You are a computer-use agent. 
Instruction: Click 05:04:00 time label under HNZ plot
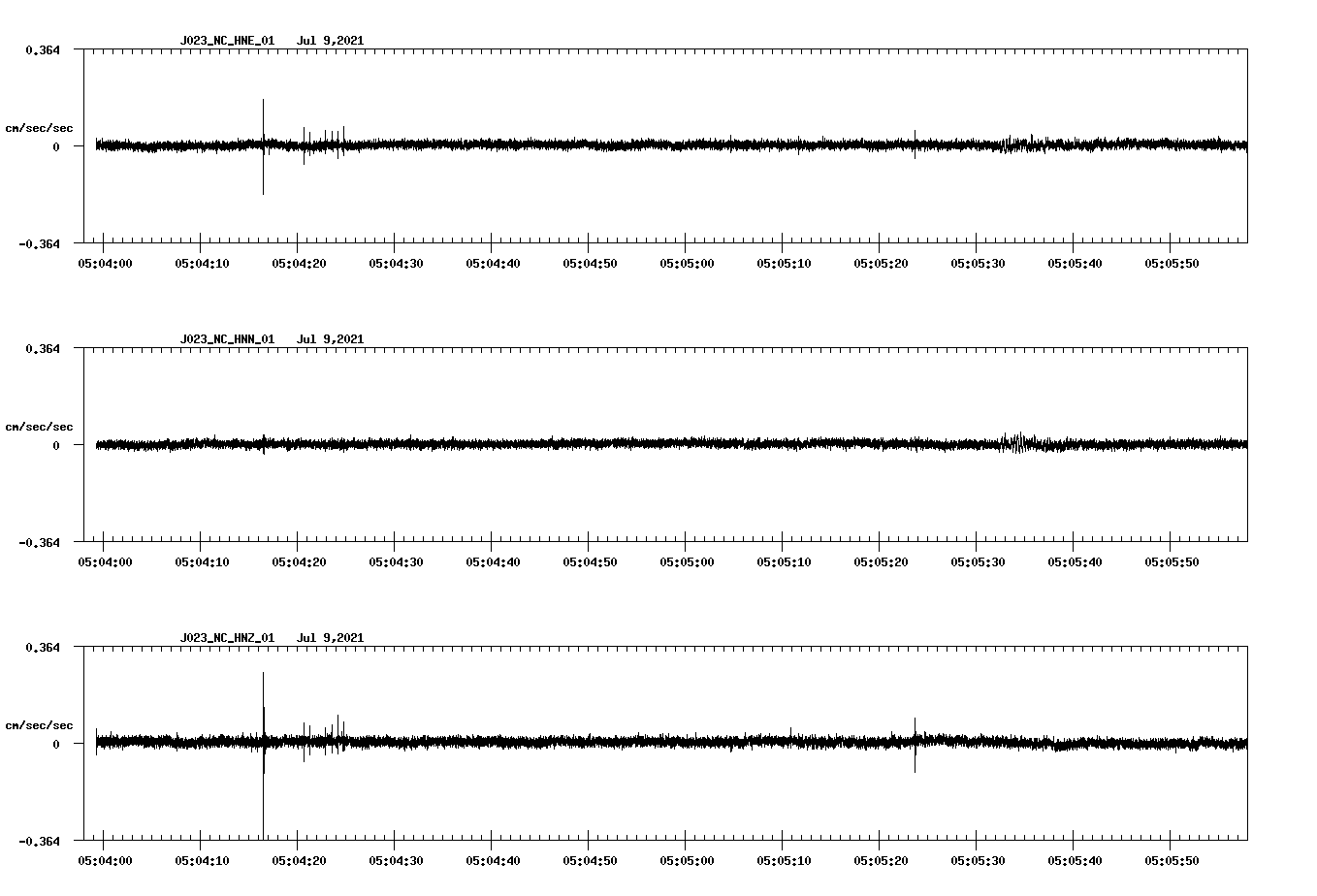coord(104,861)
